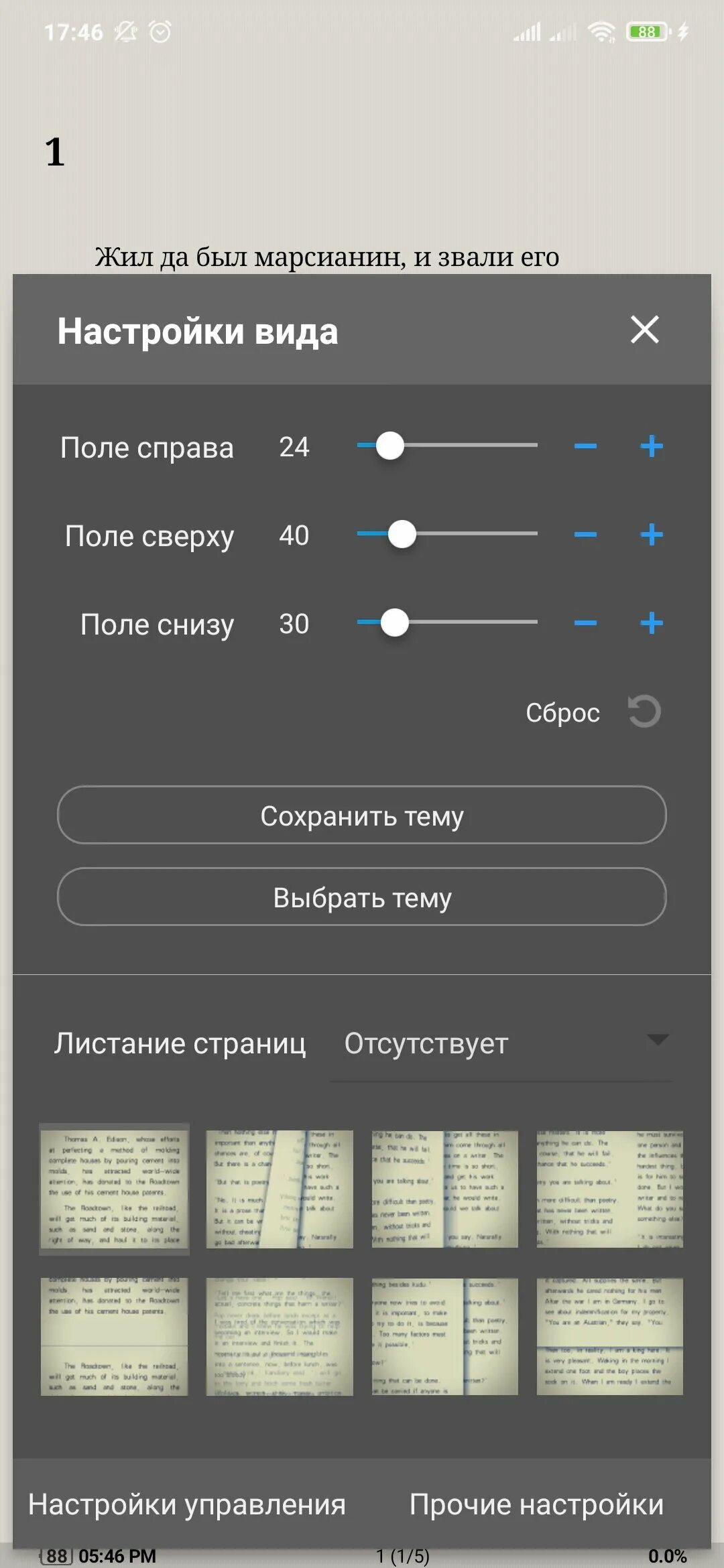Expand the dropdown arrow next to Отсутствует
The height and width of the screenshot is (1568, 724).
pyautogui.click(x=658, y=1040)
